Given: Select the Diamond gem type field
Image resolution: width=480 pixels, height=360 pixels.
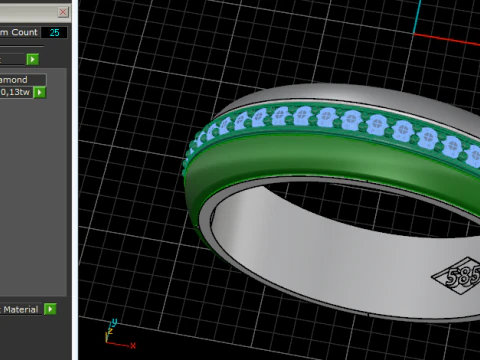Looking at the screenshot, I should pos(23,80).
